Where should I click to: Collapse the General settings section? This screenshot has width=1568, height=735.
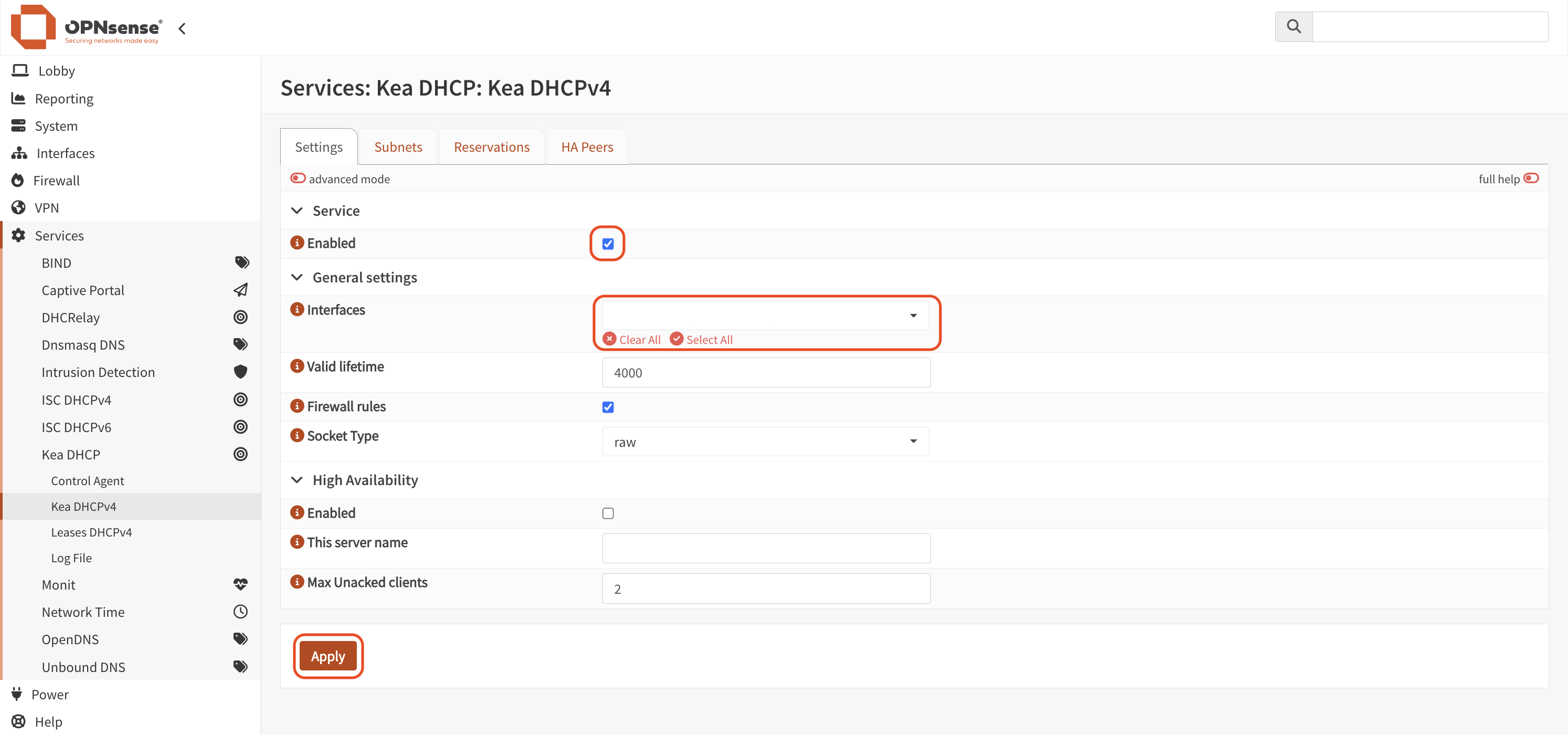tap(297, 278)
